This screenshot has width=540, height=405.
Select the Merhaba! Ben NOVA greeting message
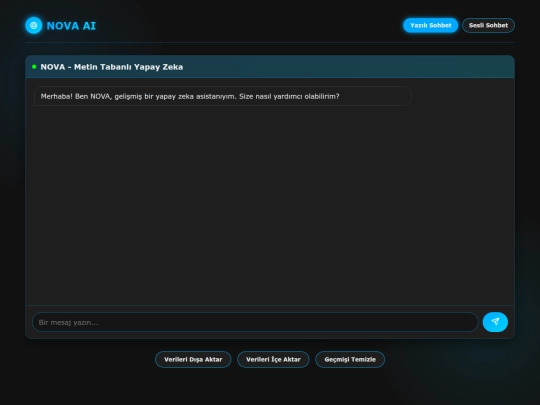tap(223, 96)
